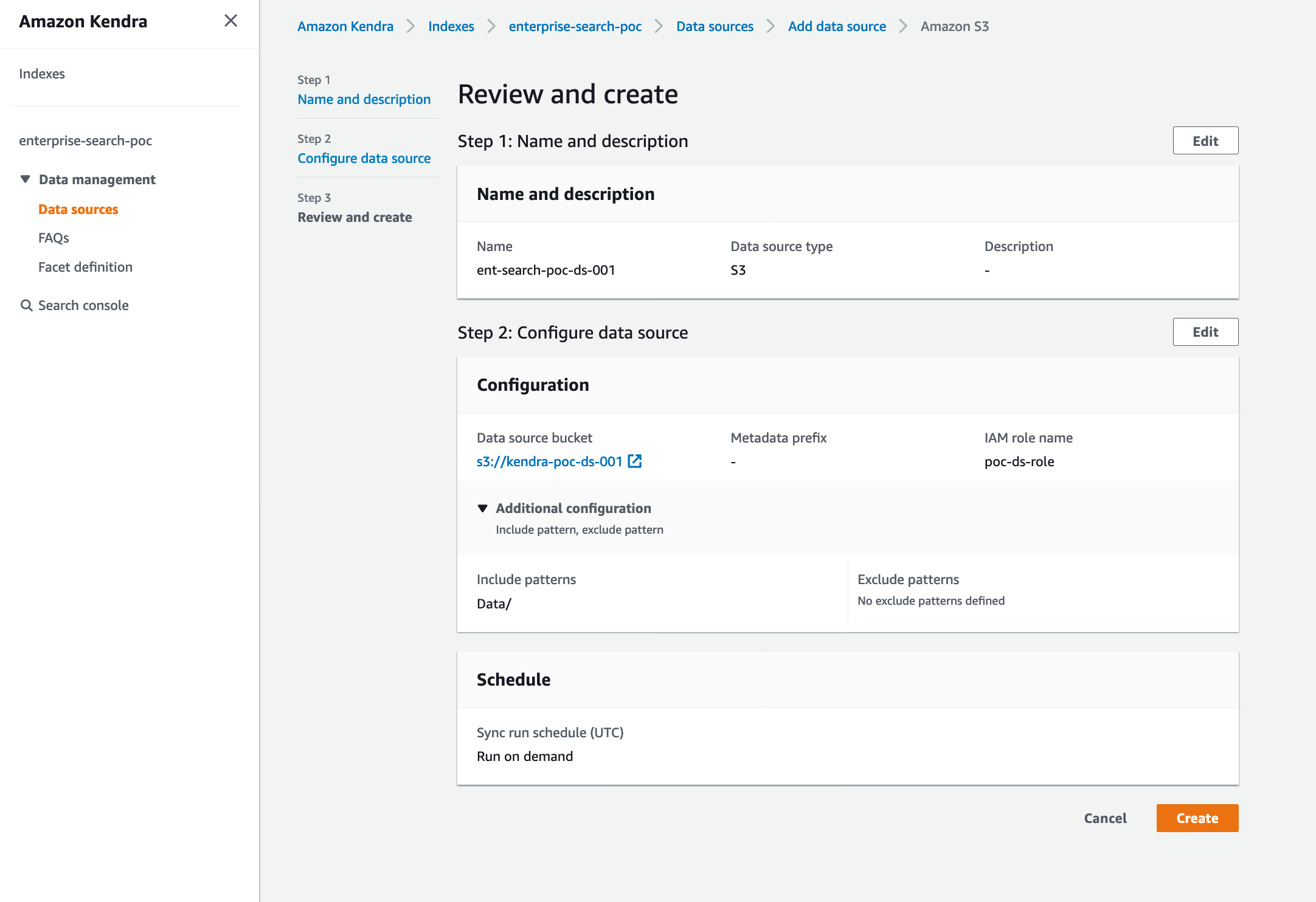Click the Data source type S3 value
1316x902 pixels.
(738, 270)
